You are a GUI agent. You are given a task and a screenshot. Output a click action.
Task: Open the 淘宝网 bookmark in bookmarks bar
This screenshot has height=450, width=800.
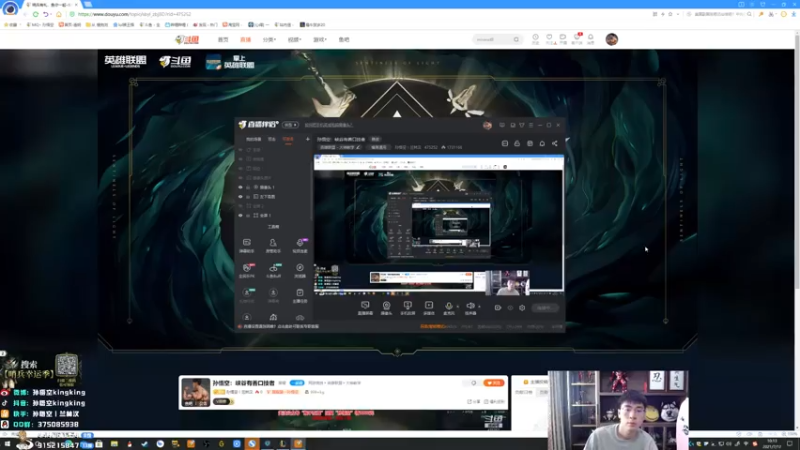click(x=232, y=24)
